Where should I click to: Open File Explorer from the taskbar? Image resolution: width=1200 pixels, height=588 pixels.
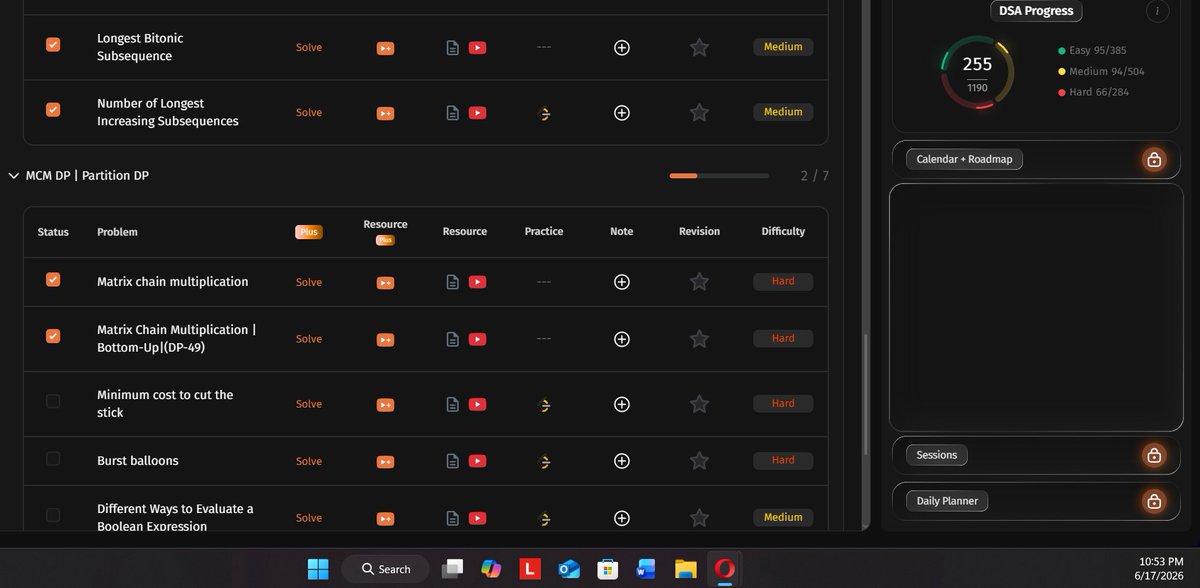click(685, 569)
